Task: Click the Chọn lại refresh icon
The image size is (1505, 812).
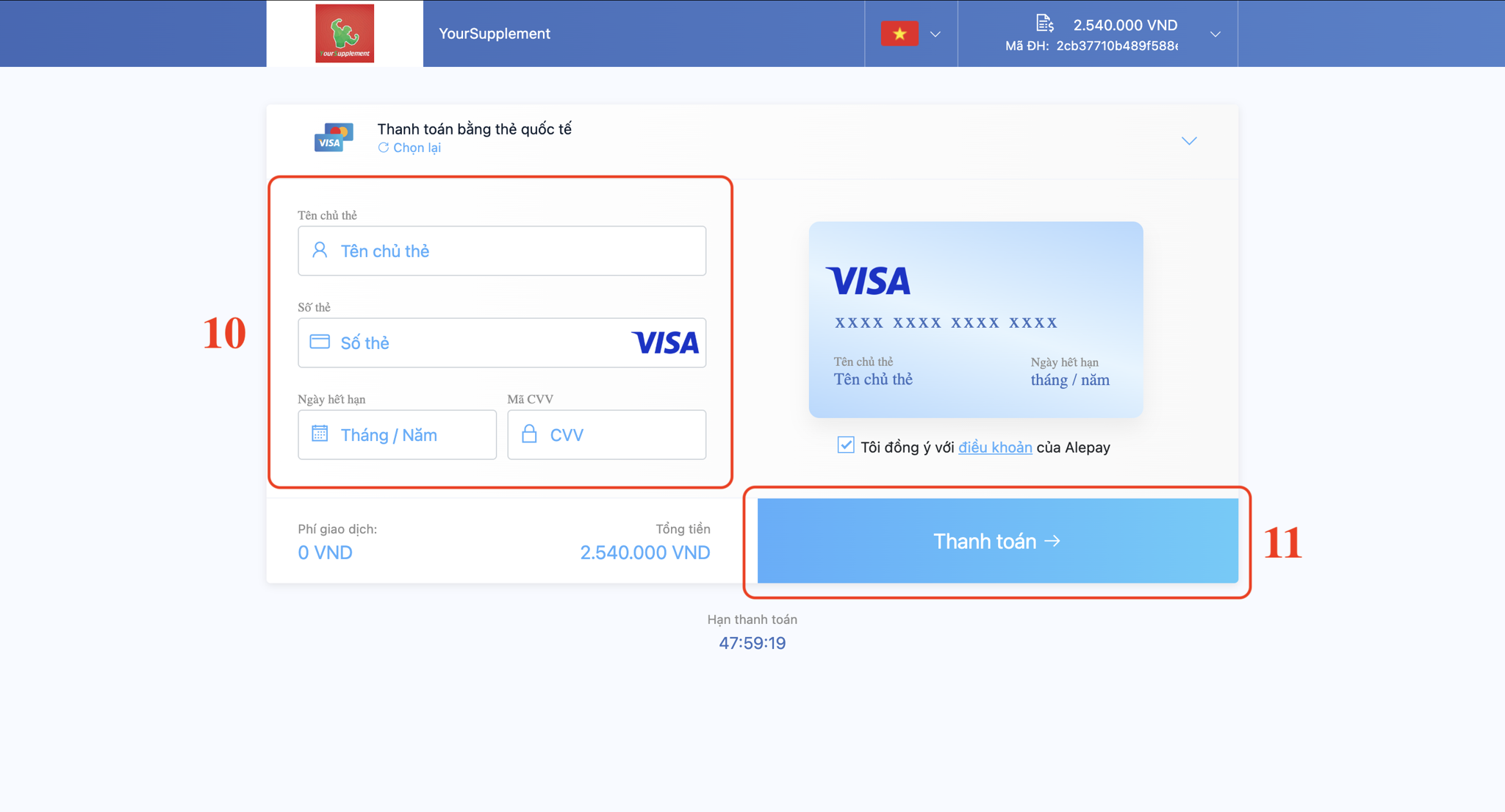Action: [383, 148]
